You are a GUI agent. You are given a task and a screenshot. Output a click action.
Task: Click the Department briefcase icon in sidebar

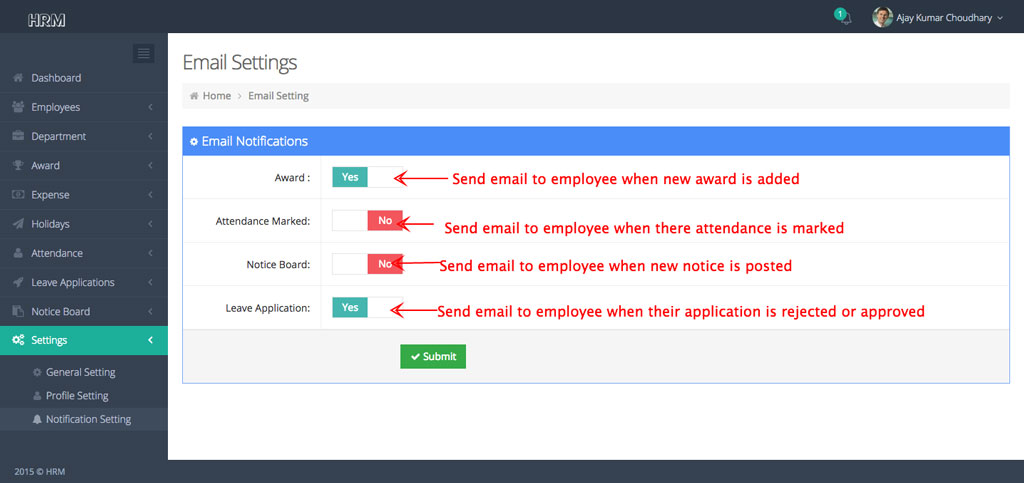click(x=18, y=136)
